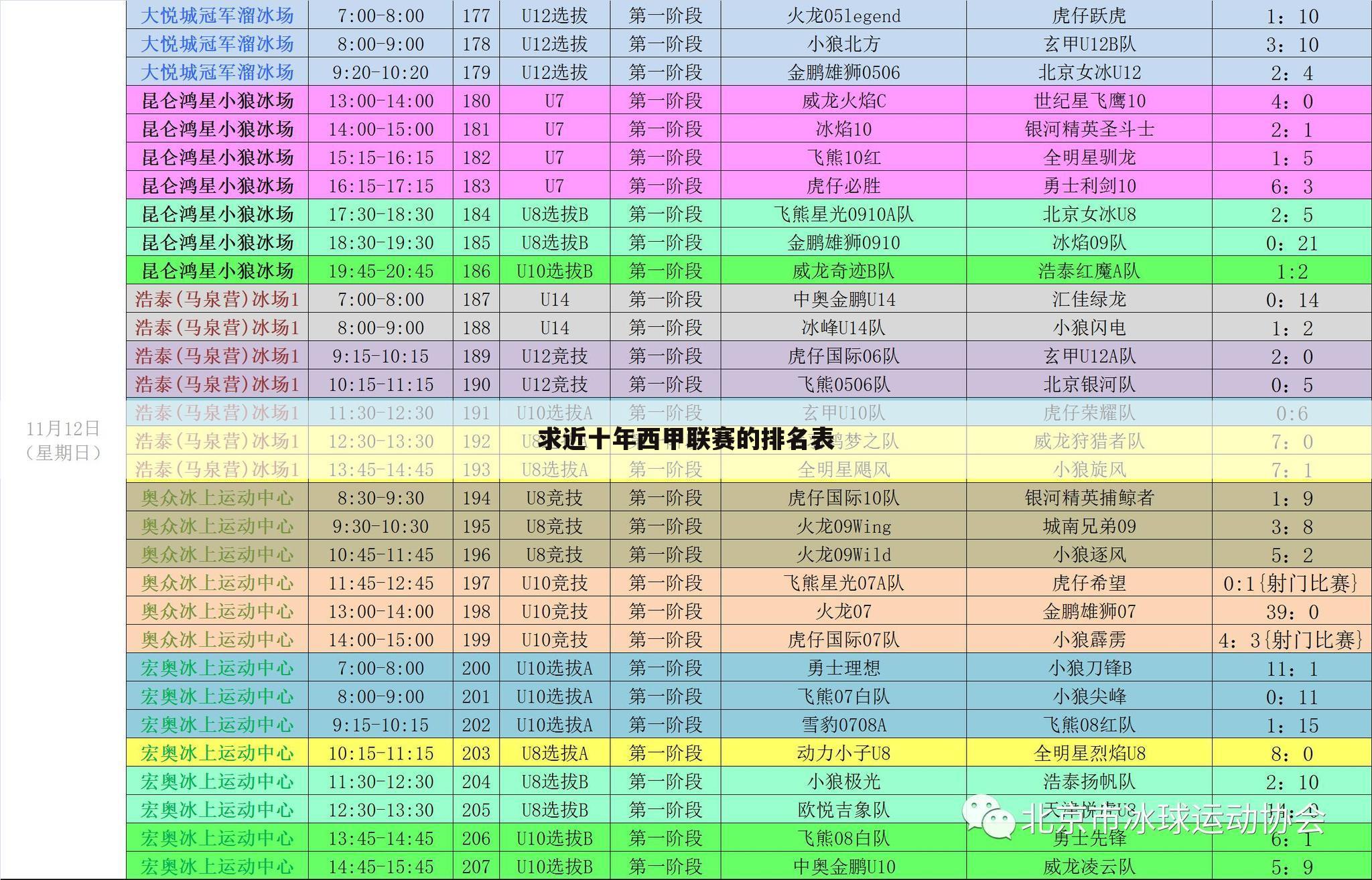Select the 勇士利剑10 cell

1089,186
